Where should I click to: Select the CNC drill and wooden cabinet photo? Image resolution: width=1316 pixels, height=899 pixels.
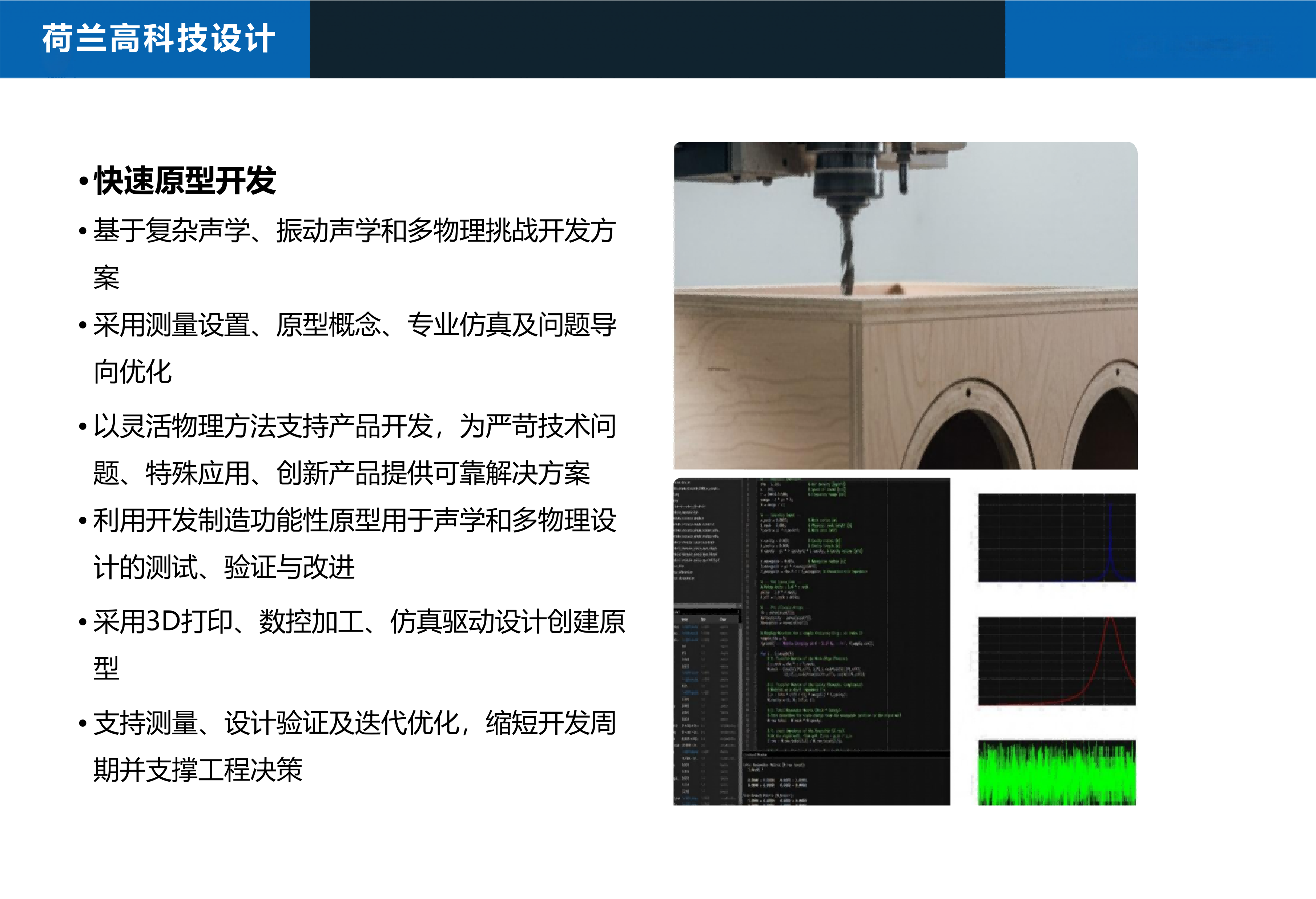point(905,305)
